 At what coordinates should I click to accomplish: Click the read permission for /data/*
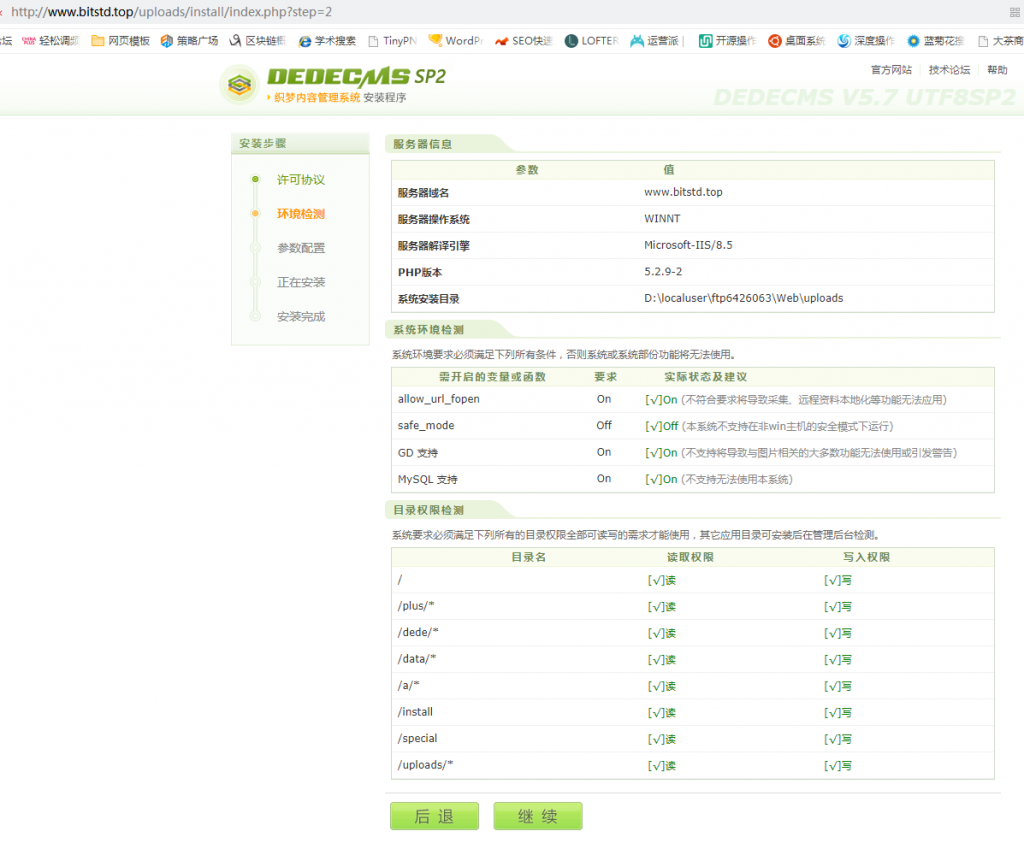(x=662, y=660)
